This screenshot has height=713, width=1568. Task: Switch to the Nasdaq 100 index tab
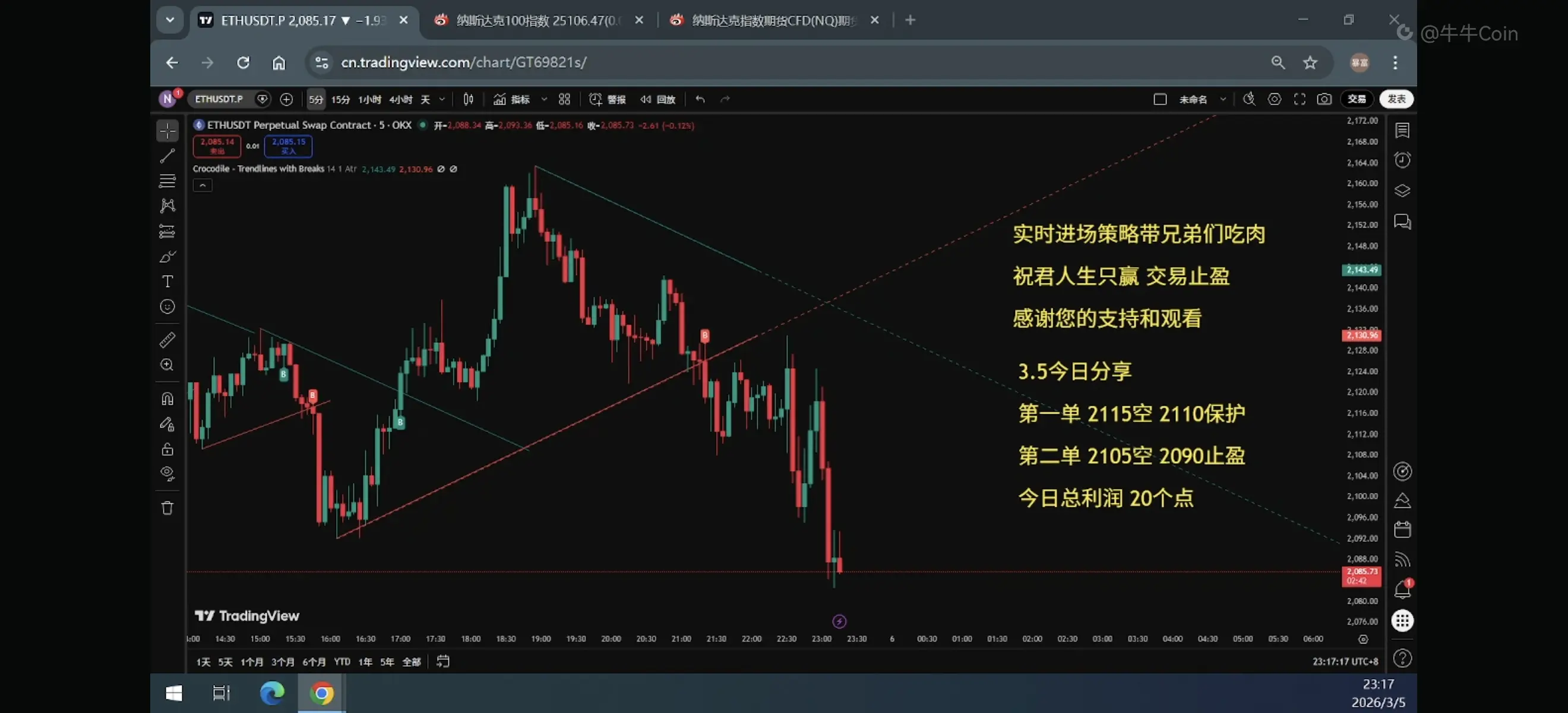click(537, 20)
